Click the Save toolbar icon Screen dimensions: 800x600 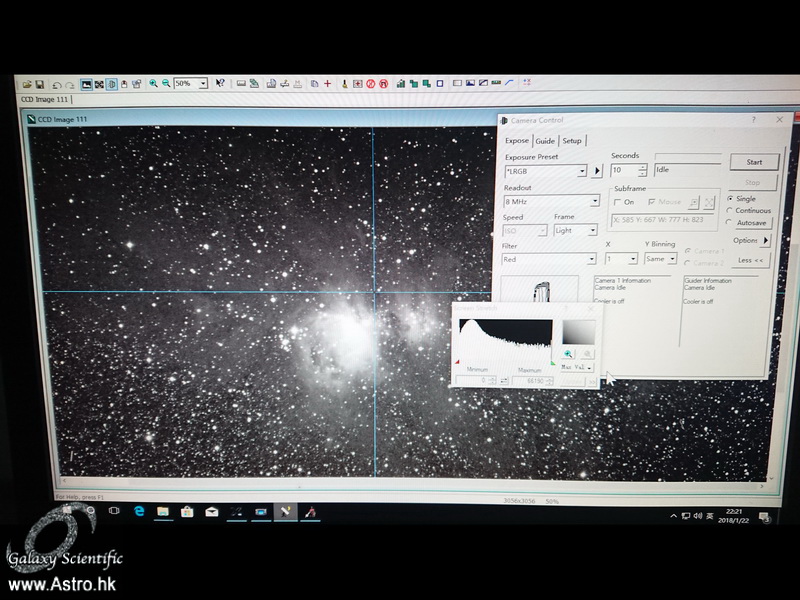point(40,84)
